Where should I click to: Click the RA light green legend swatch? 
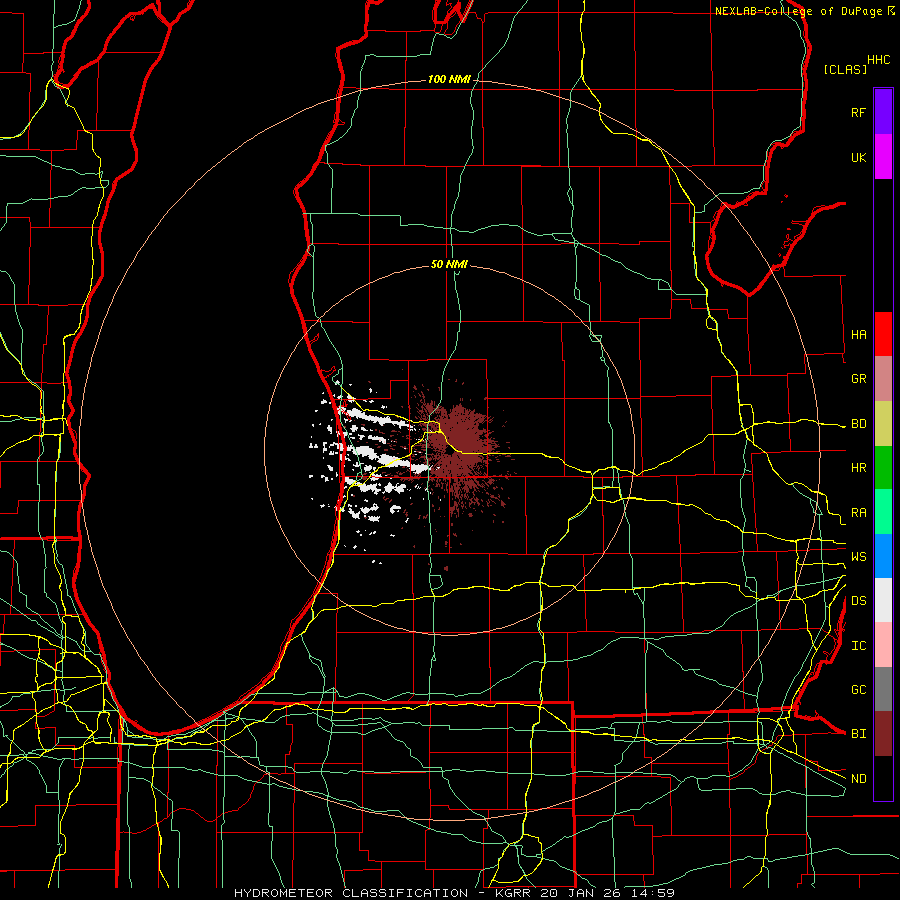883,512
